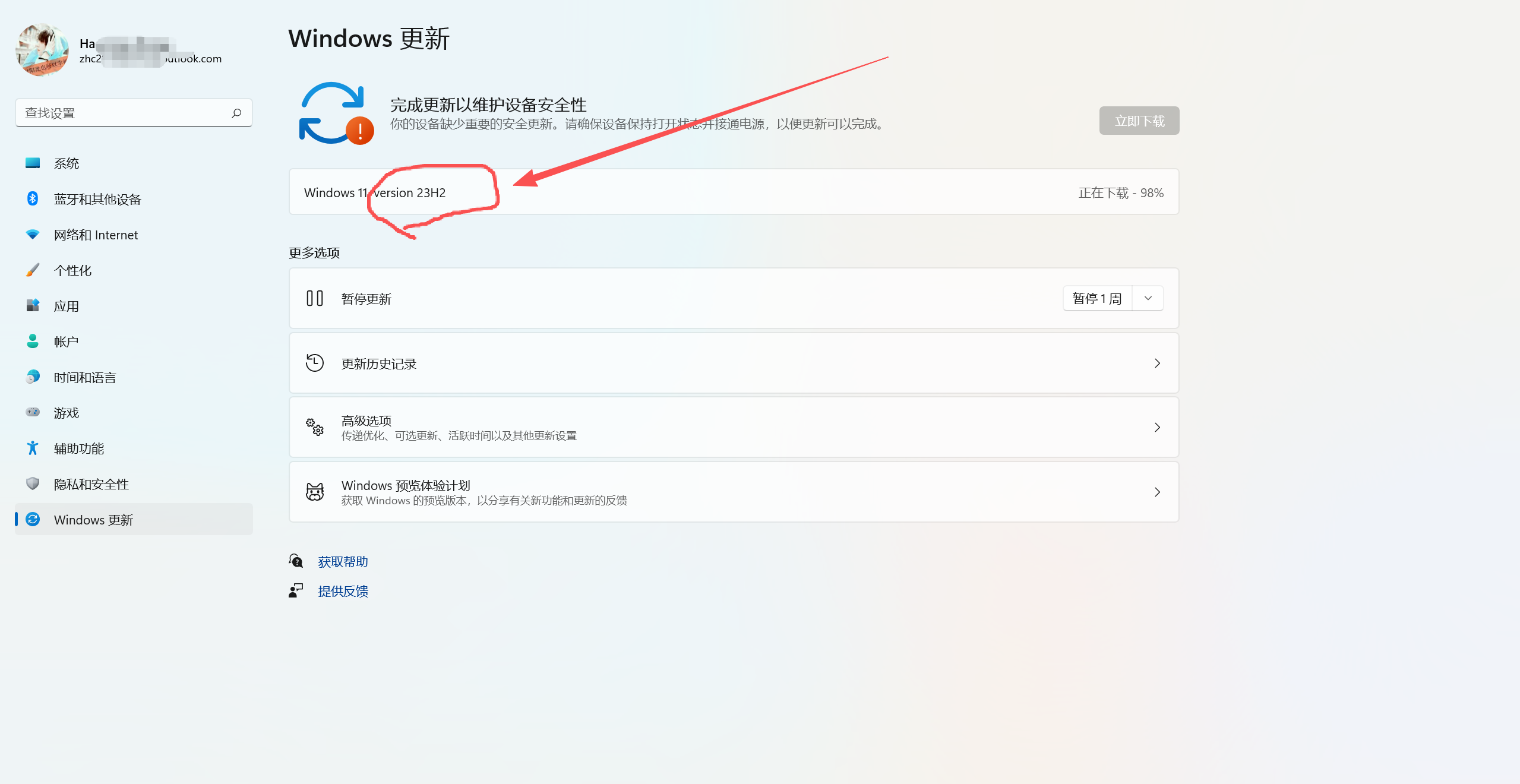1520x784 pixels.
Task: Click the search magnifier icon
Action: 236,113
